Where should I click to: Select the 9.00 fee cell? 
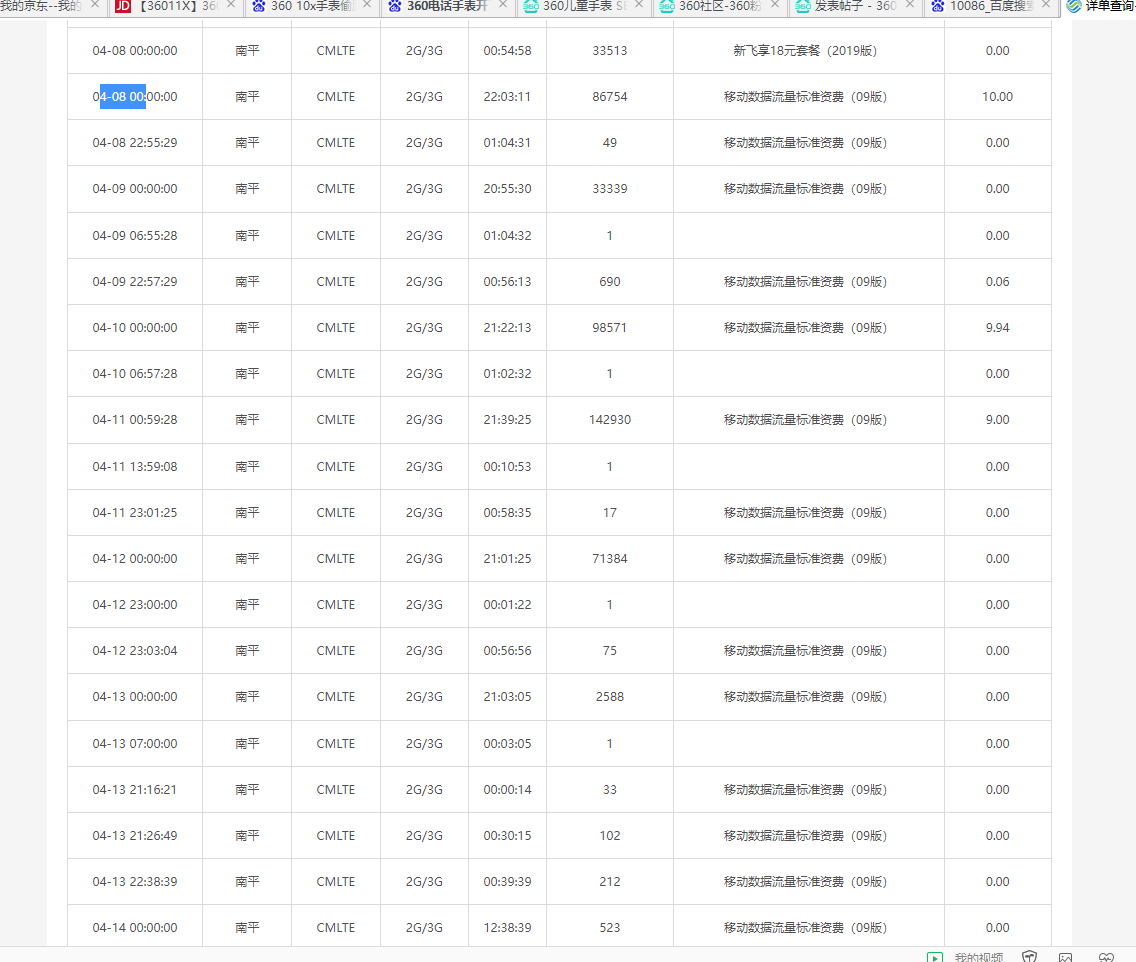pos(998,419)
